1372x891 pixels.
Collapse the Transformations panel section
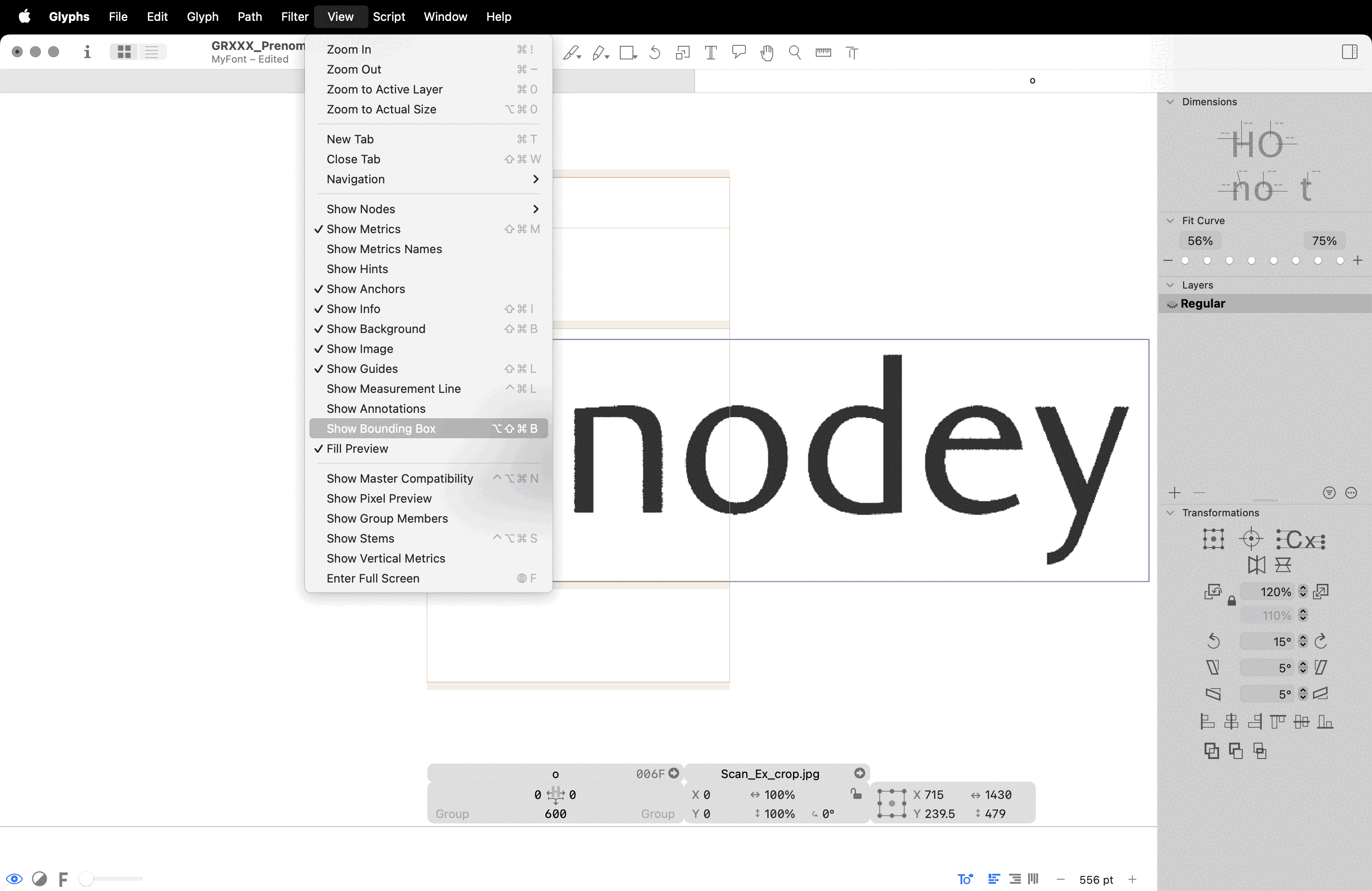coord(1170,512)
